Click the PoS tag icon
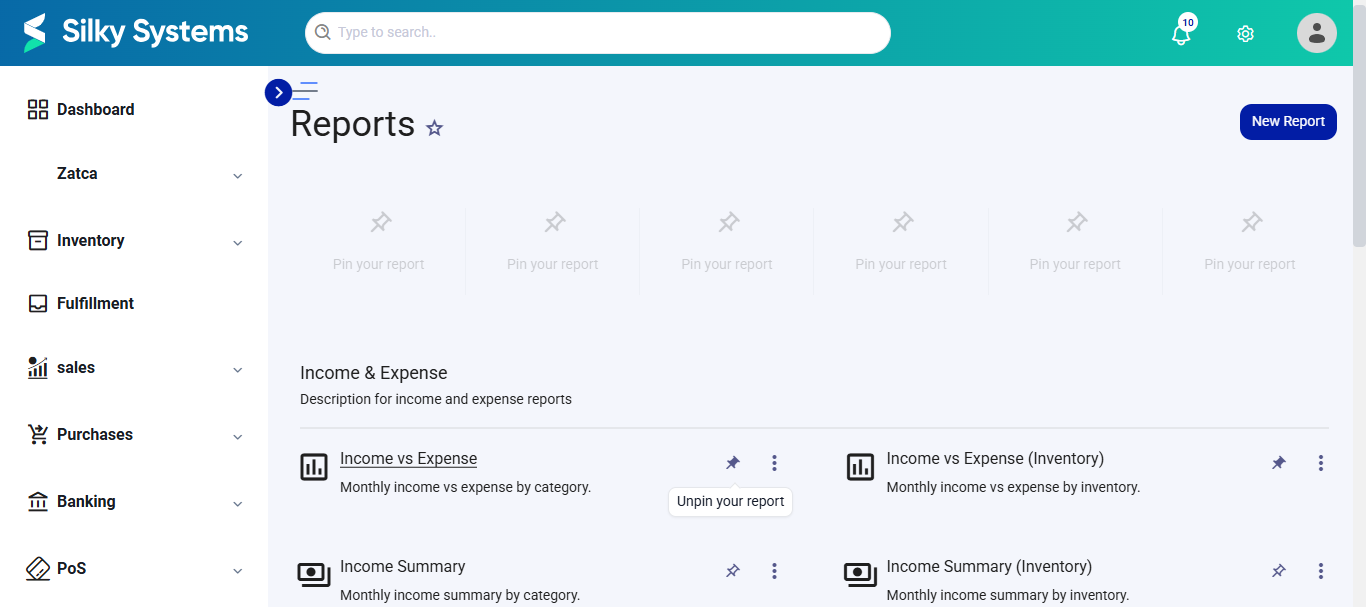This screenshot has height=607, width=1366. point(38,568)
